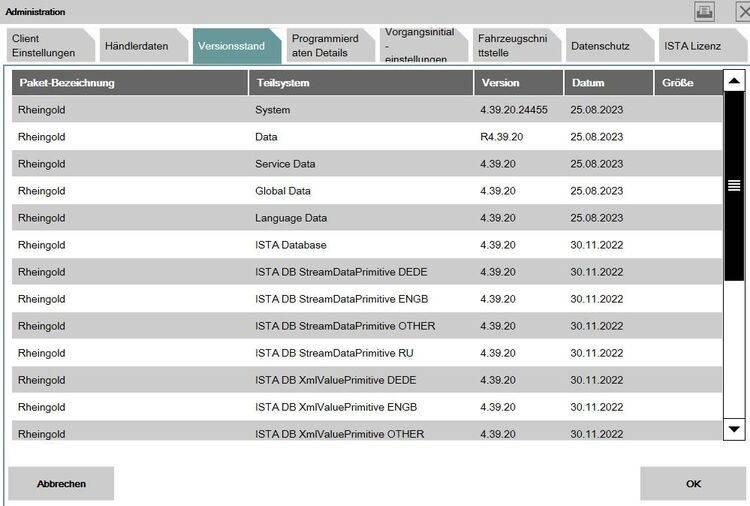
Task: Go to the ISTA Lizenz tab
Action: (702, 45)
